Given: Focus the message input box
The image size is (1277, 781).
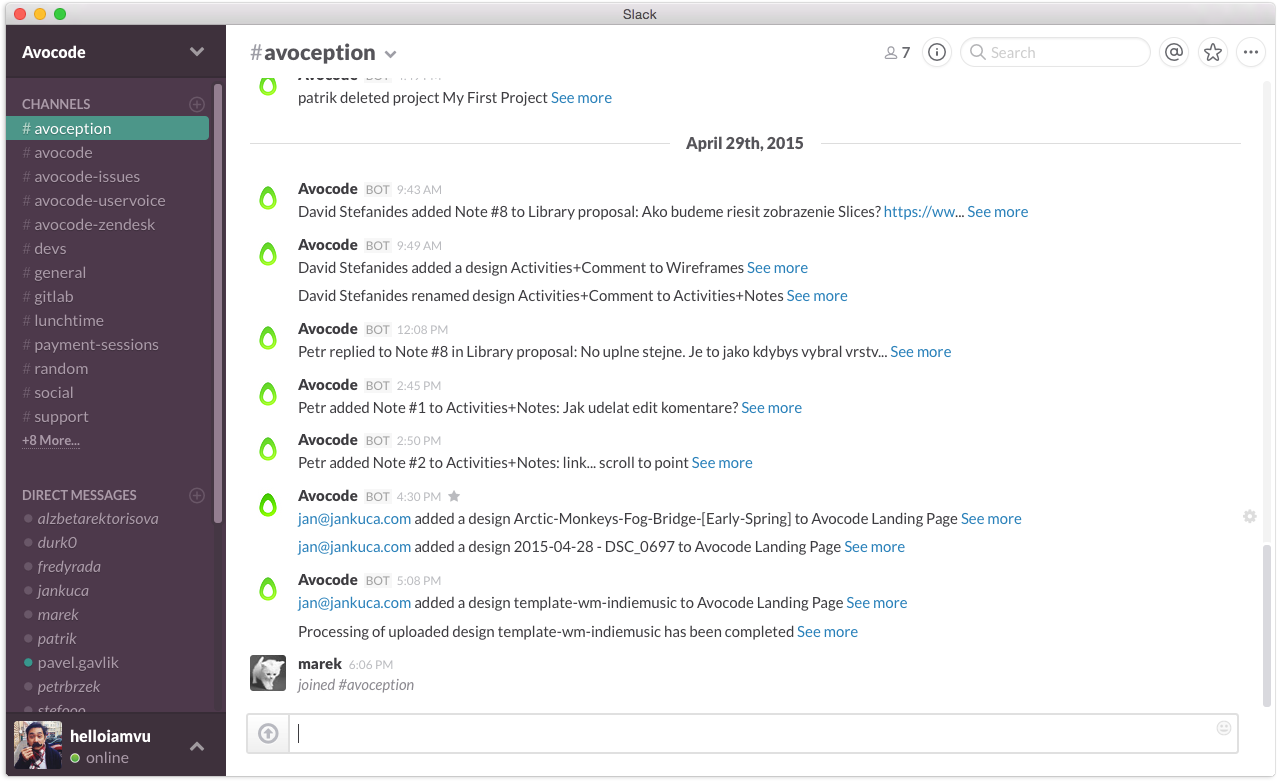Looking at the screenshot, I should pyautogui.click(x=763, y=733).
